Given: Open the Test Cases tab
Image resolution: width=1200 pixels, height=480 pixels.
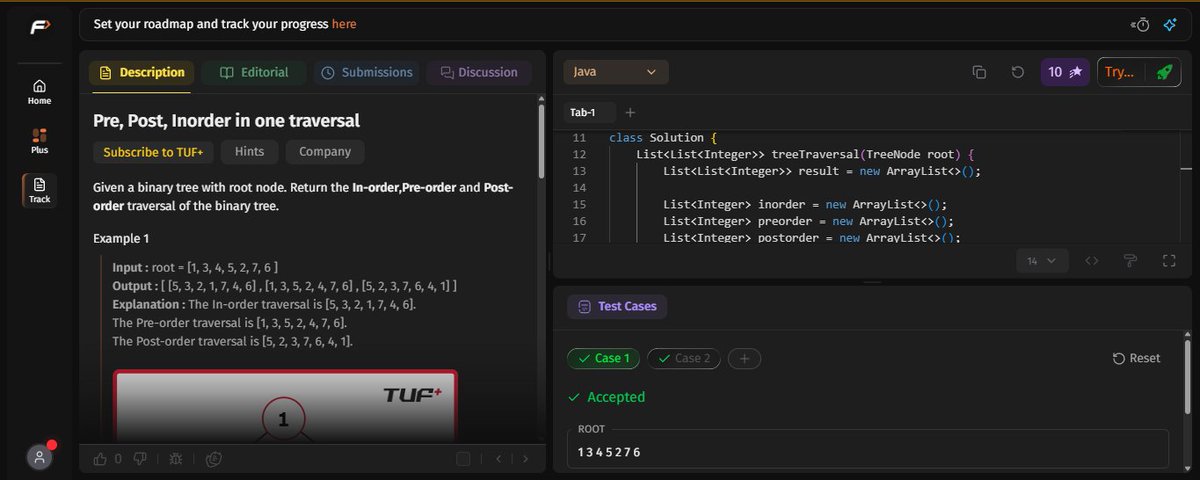Looking at the screenshot, I should [x=617, y=306].
